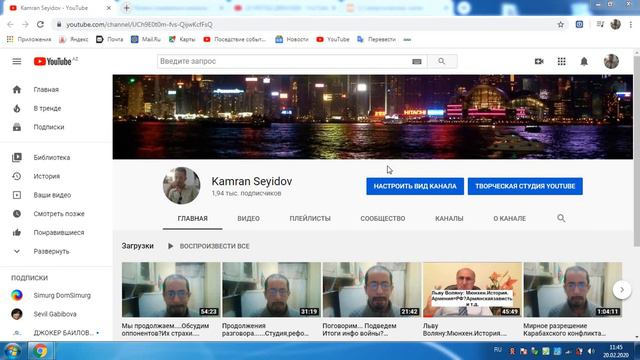The height and width of the screenshot is (360, 640).
Task: Open the Яндекс bookmark
Action: [73, 39]
